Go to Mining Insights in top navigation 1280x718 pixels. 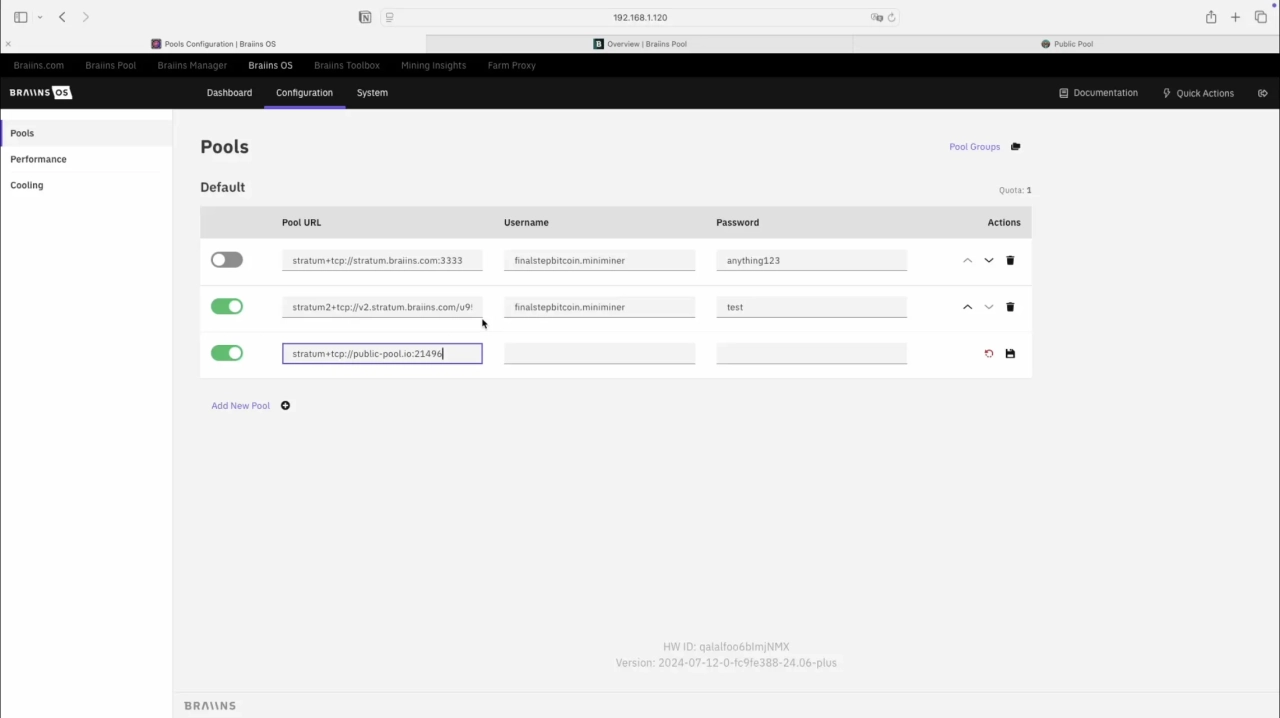433,65
